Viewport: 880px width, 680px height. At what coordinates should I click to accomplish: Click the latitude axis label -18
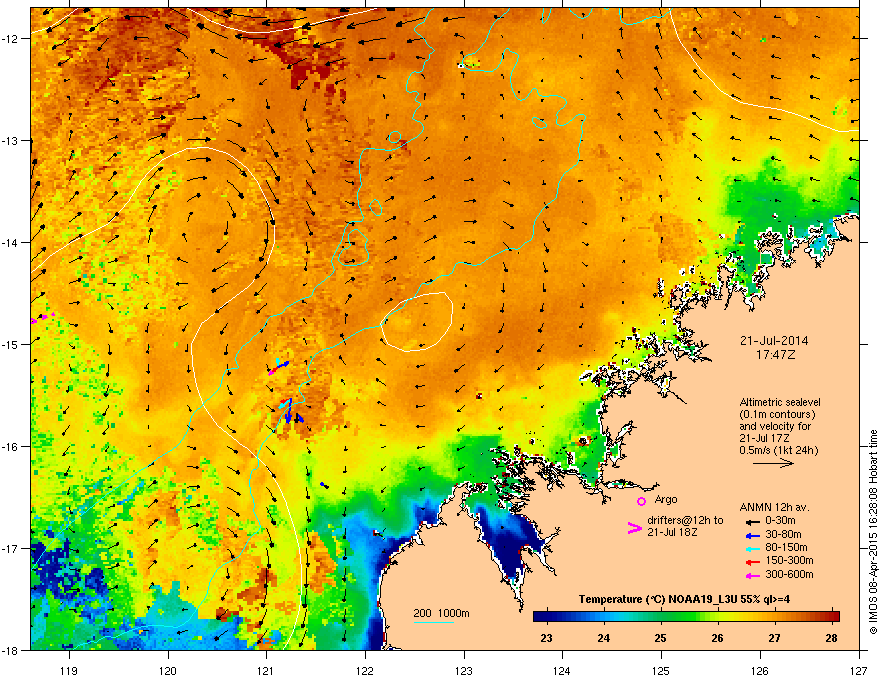click(x=10, y=650)
